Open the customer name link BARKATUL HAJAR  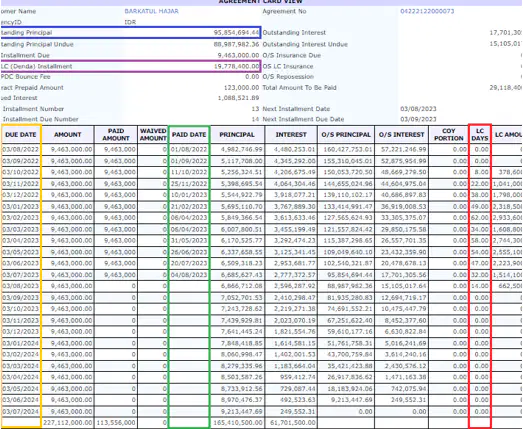[151, 11]
